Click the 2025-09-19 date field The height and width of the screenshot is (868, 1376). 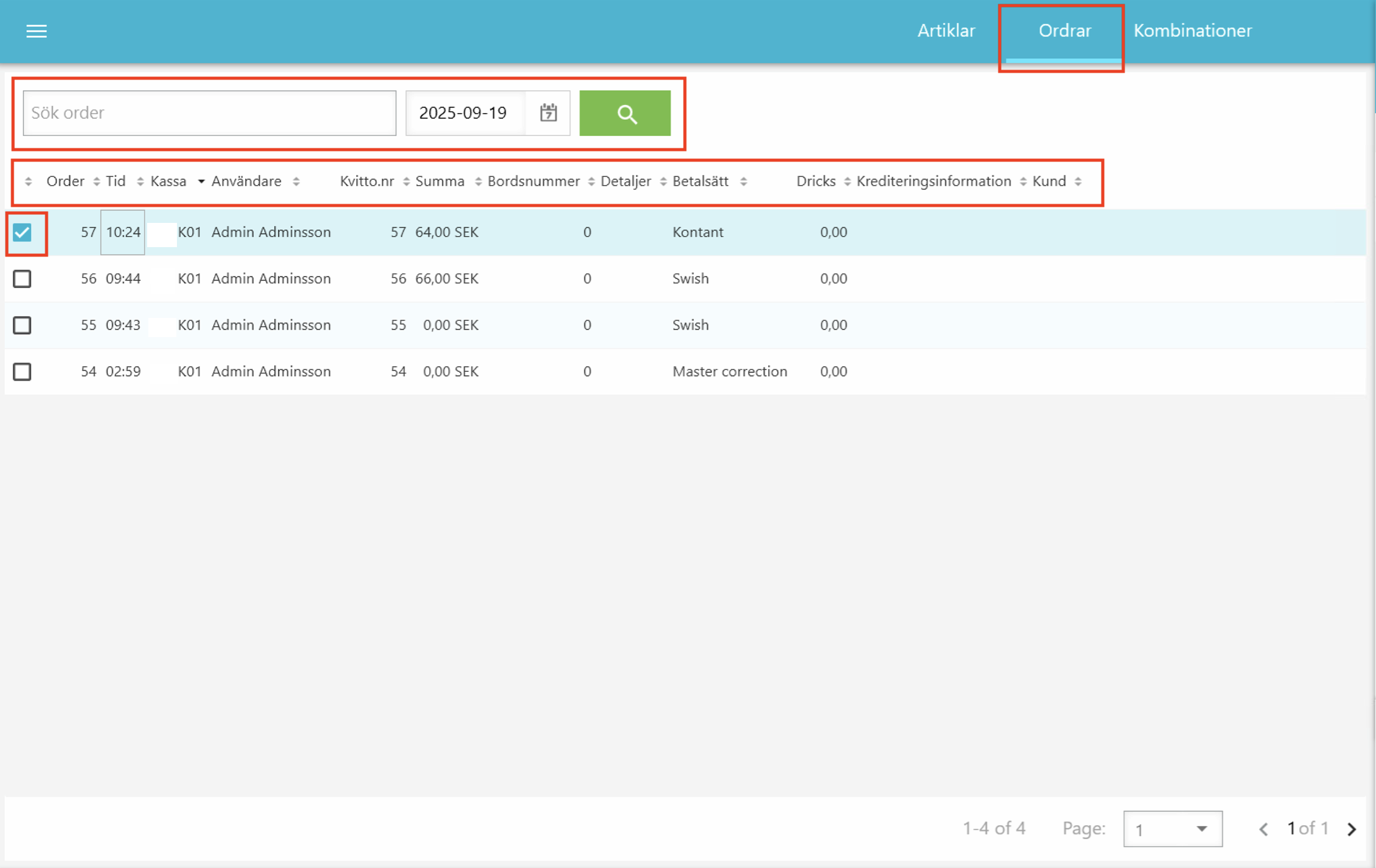tap(463, 113)
